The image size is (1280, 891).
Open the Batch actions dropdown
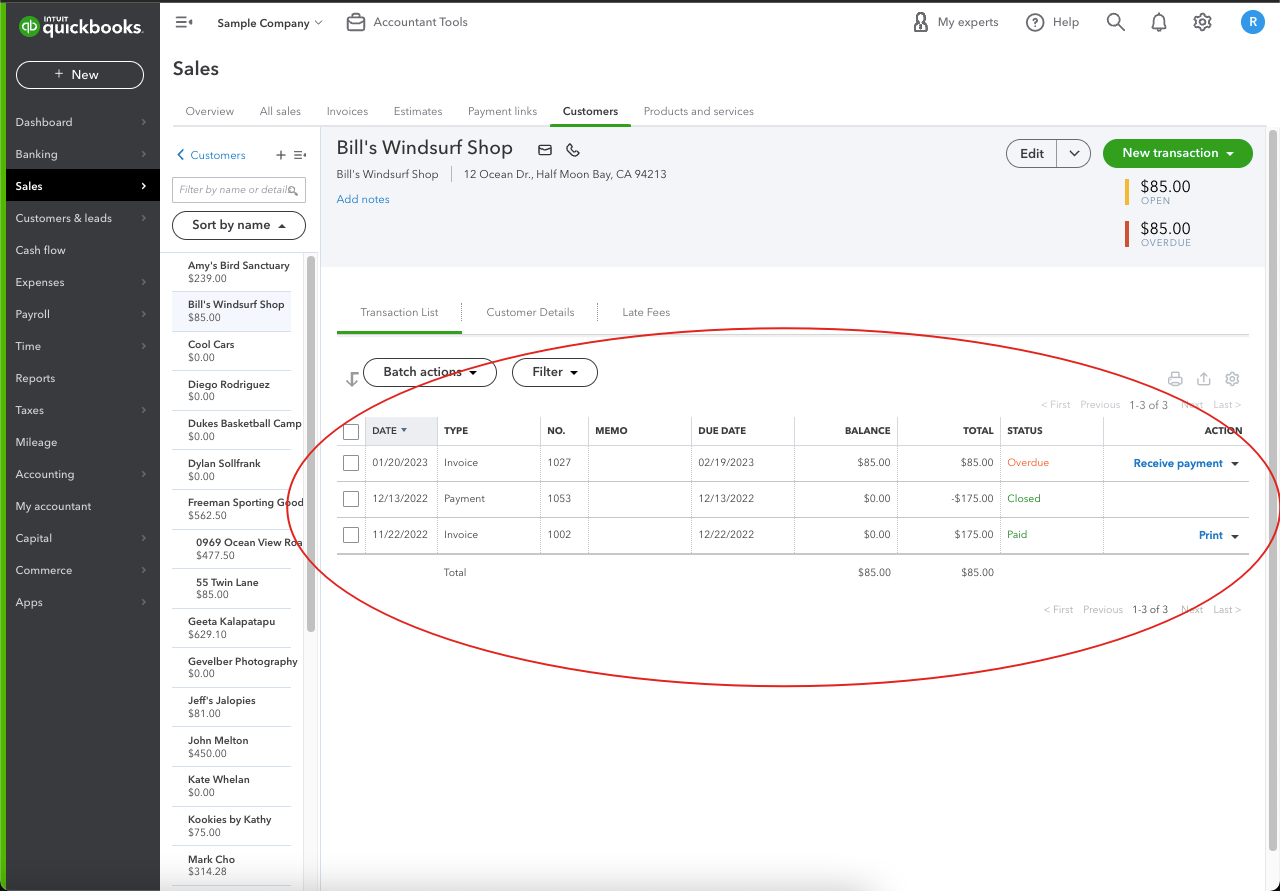pos(429,372)
